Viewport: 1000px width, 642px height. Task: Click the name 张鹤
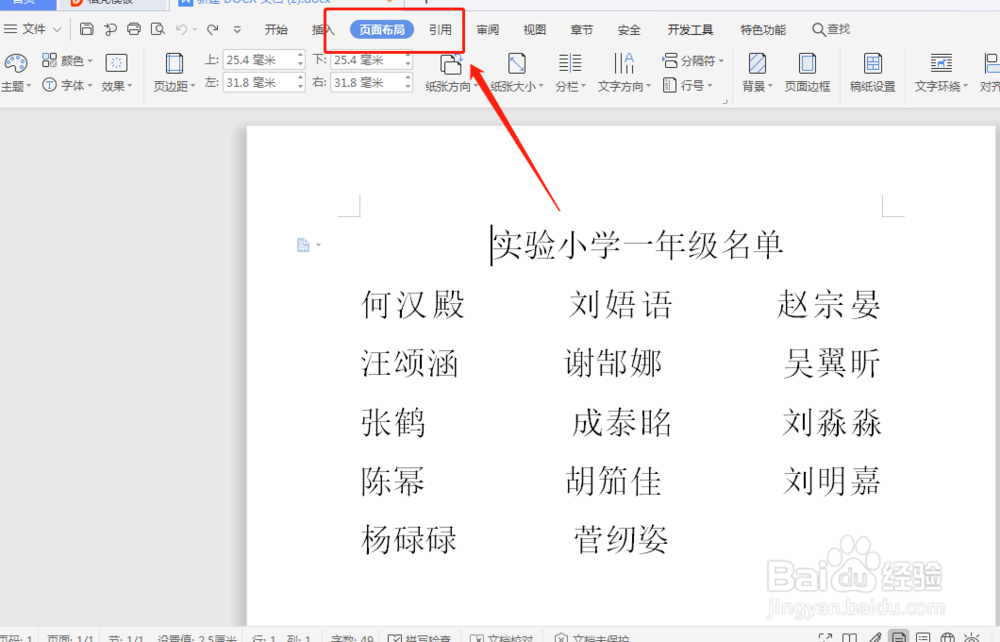click(393, 423)
